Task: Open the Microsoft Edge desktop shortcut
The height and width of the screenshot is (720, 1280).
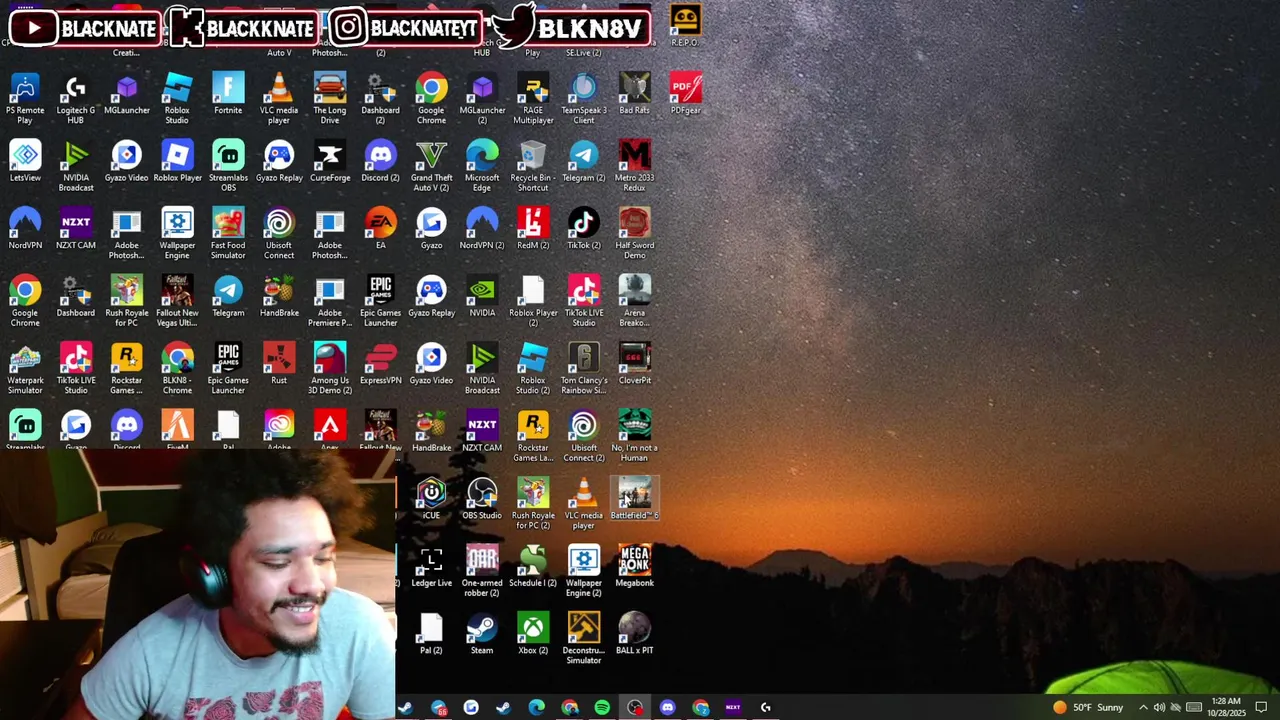Action: [x=482, y=166]
